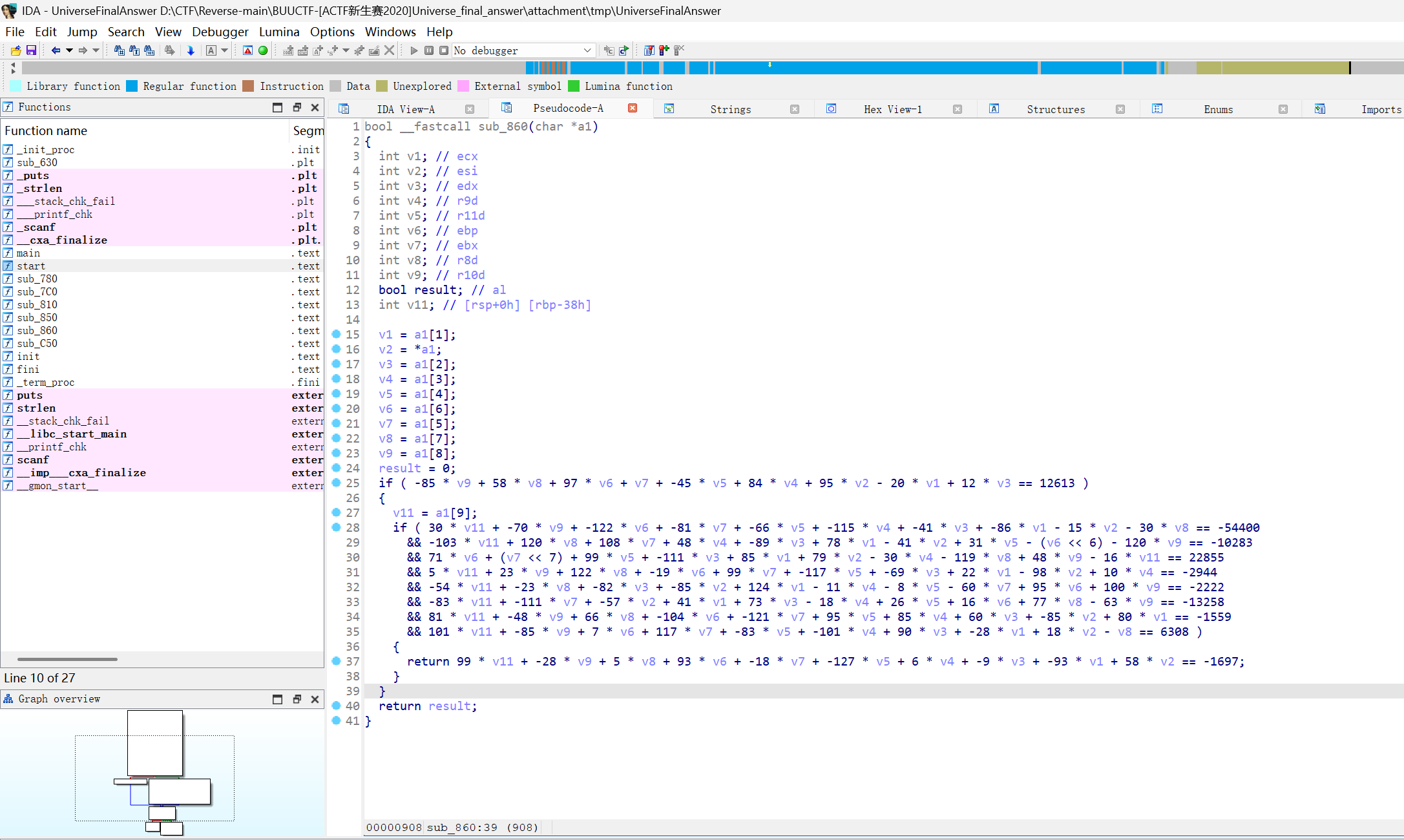Start the debugger with the Play icon
The image size is (1404, 840).
(414, 50)
